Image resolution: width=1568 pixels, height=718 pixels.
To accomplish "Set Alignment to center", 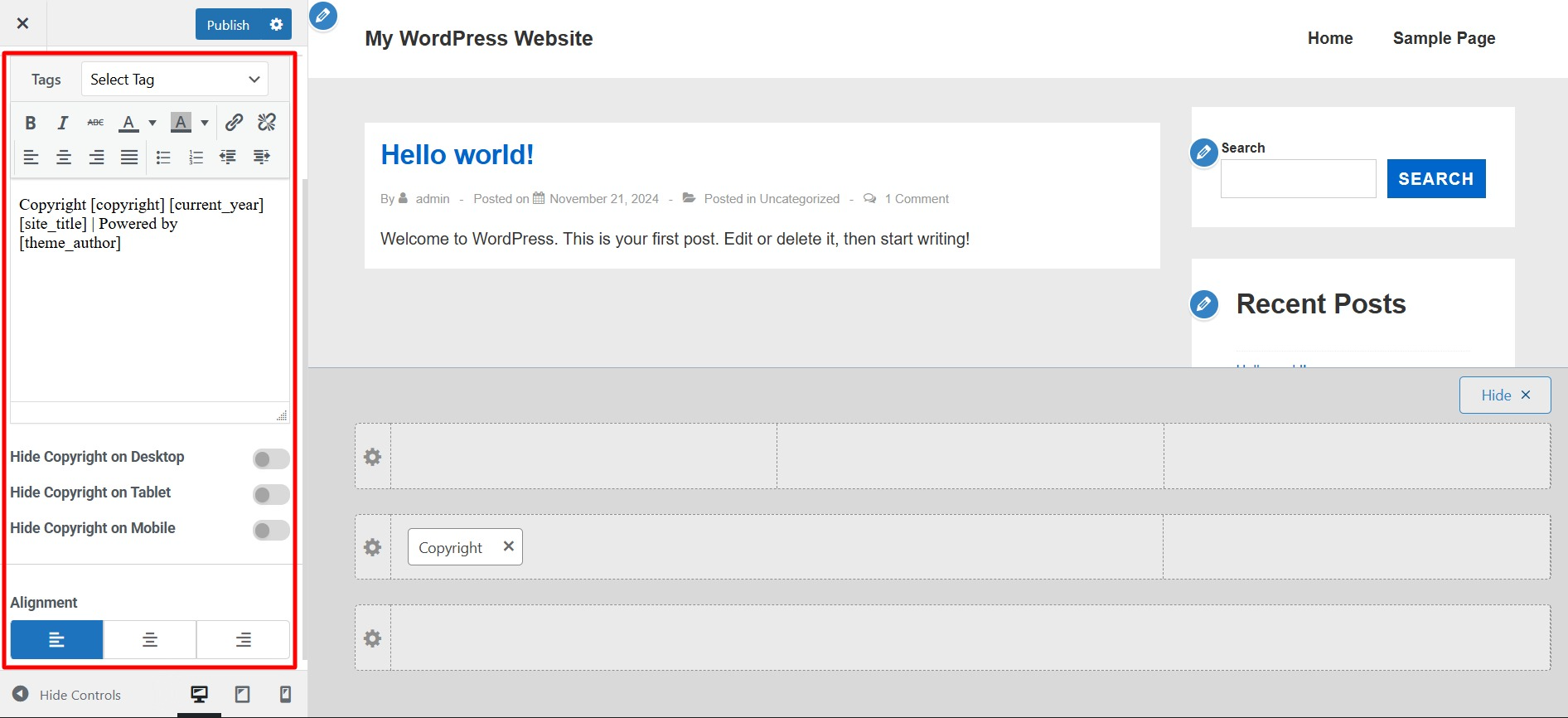I will tap(150, 640).
